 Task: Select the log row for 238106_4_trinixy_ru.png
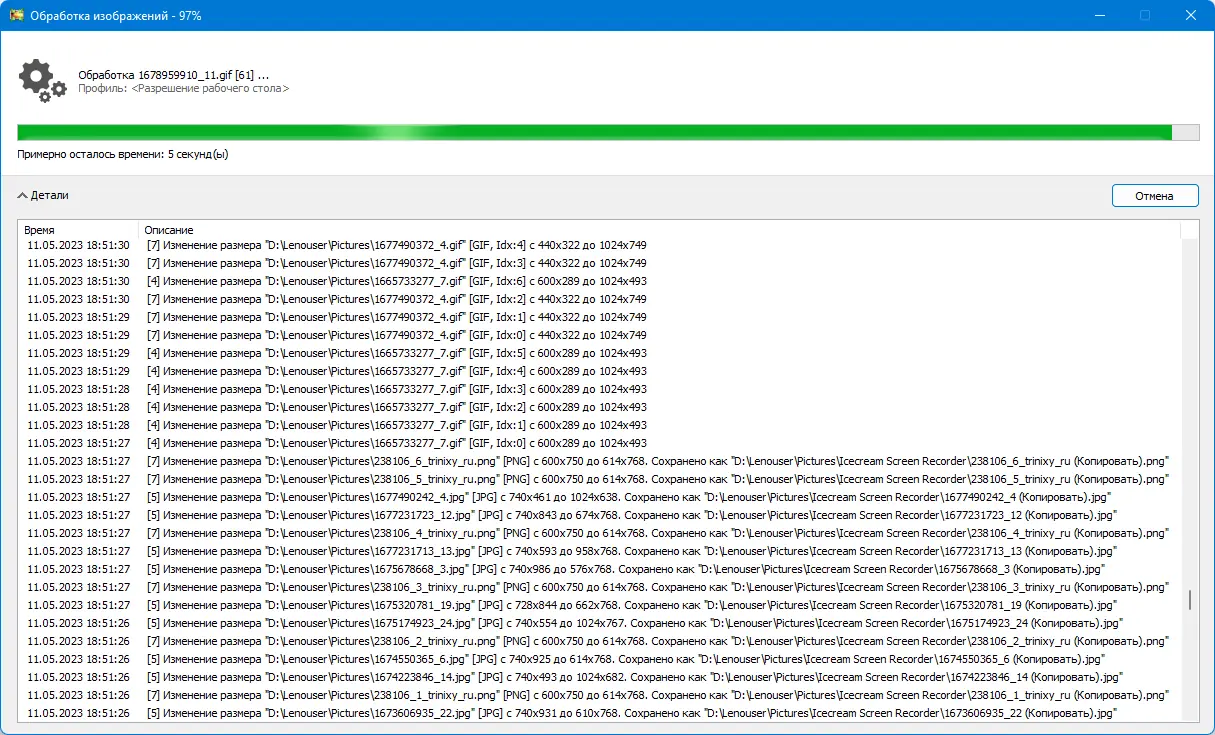click(x=600, y=533)
